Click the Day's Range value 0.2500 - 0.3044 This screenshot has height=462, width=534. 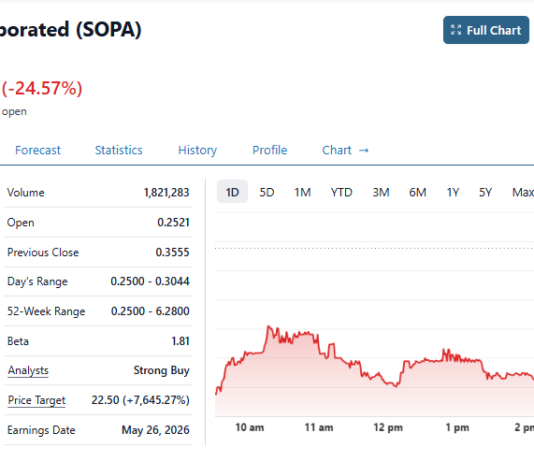click(150, 281)
